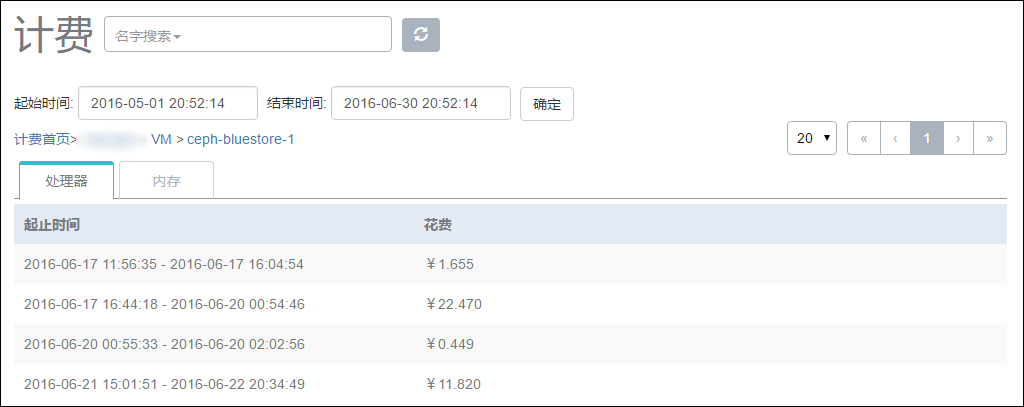Click the 起止时间 column header

52,225
